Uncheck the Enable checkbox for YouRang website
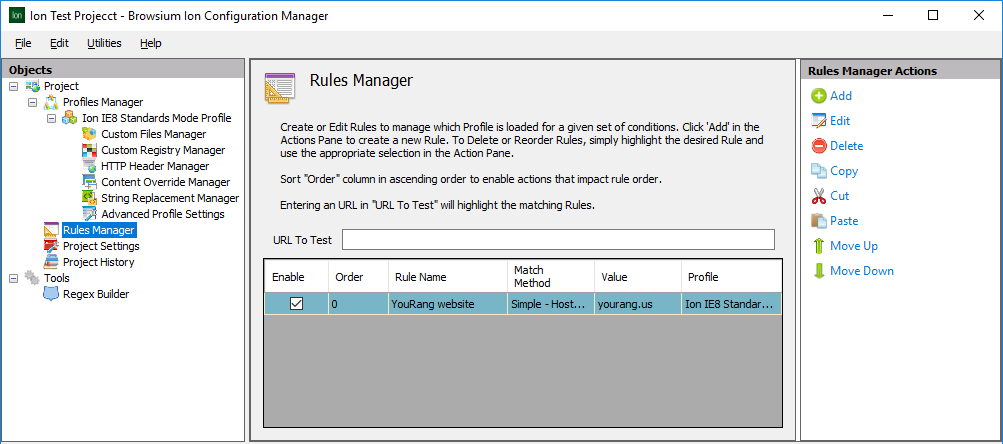Screen dimensions: 1003x444 tap(296, 304)
